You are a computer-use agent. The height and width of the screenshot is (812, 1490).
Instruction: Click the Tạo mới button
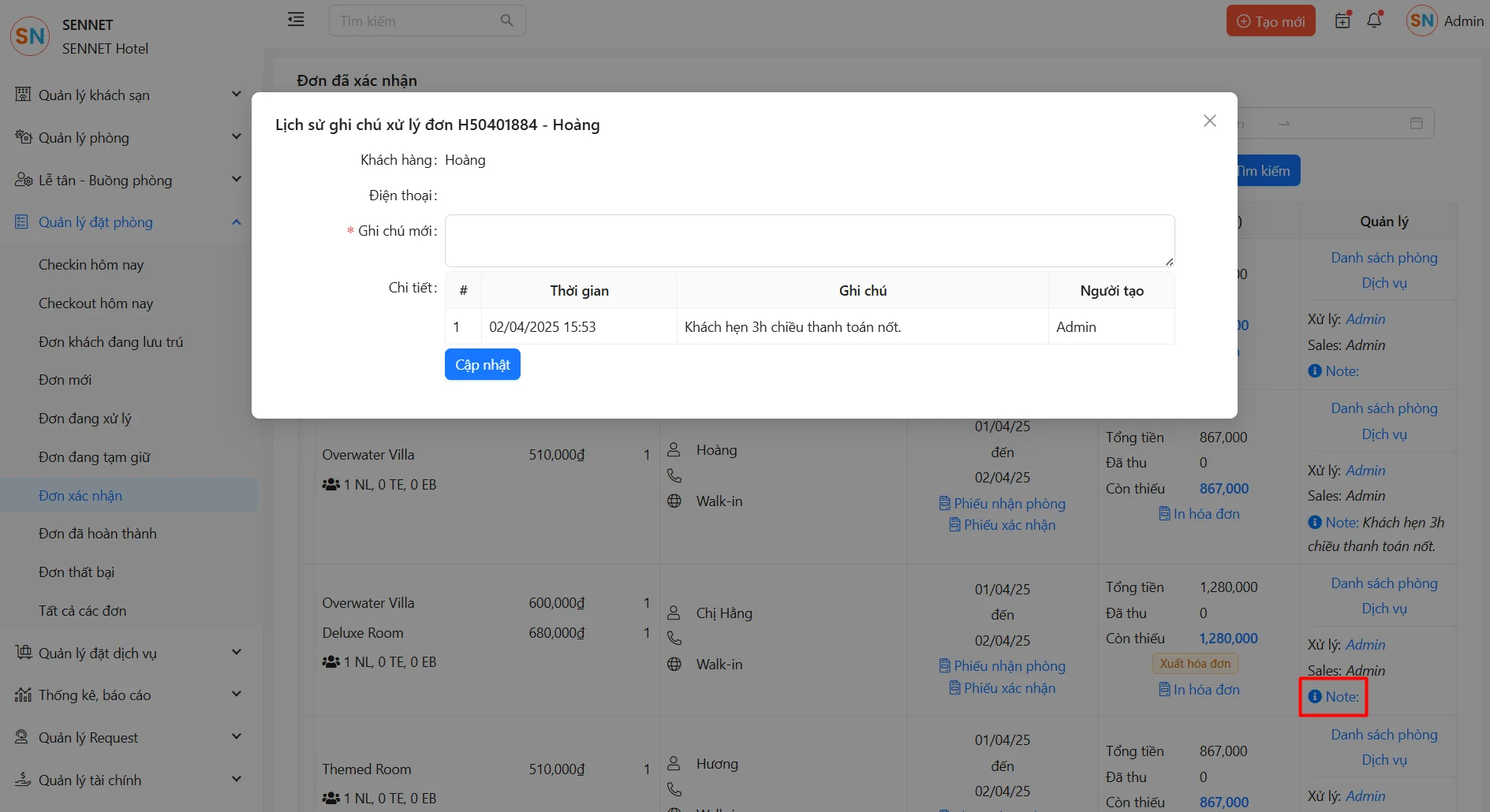point(1270,21)
